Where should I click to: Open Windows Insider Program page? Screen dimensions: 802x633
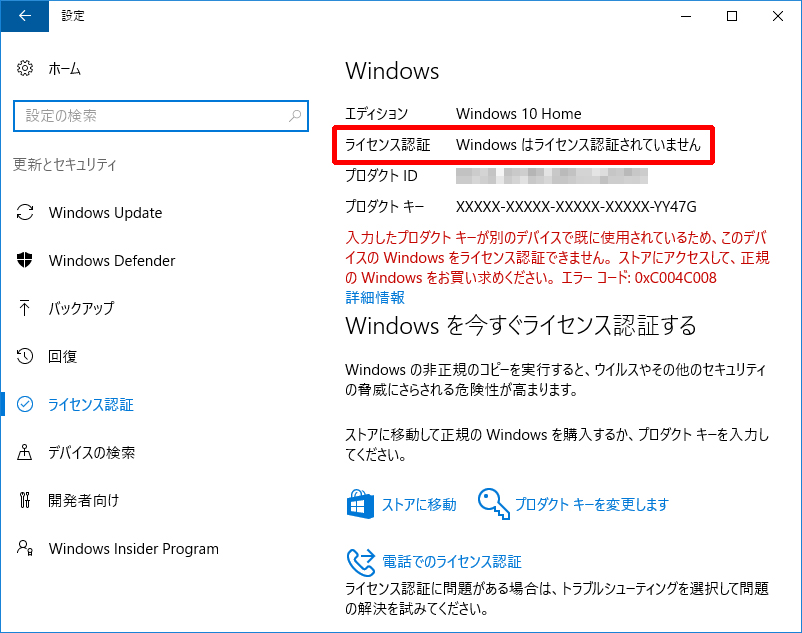click(x=133, y=549)
